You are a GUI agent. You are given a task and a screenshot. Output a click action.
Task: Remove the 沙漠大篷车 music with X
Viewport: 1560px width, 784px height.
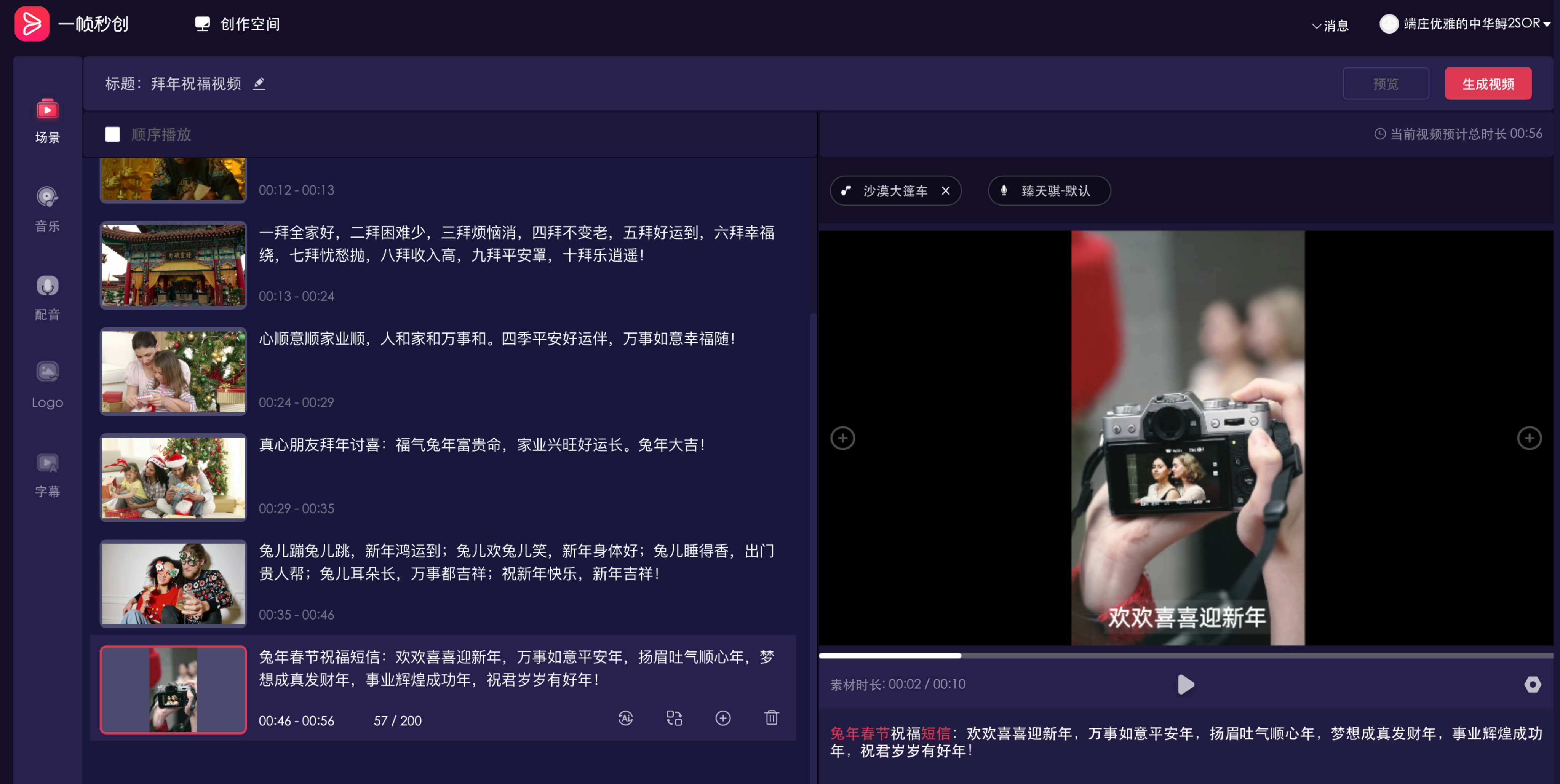[945, 191]
